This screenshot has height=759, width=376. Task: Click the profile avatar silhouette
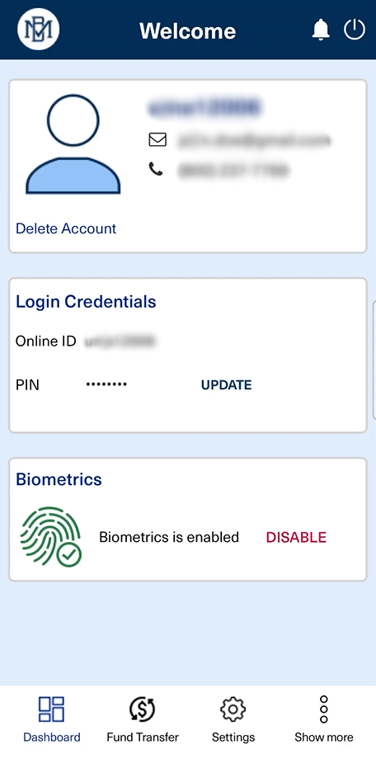(73, 144)
